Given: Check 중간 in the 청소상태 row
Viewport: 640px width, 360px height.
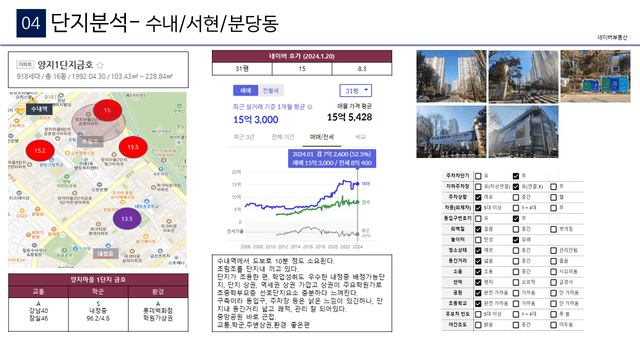Looking at the screenshot, I should click(x=516, y=250).
